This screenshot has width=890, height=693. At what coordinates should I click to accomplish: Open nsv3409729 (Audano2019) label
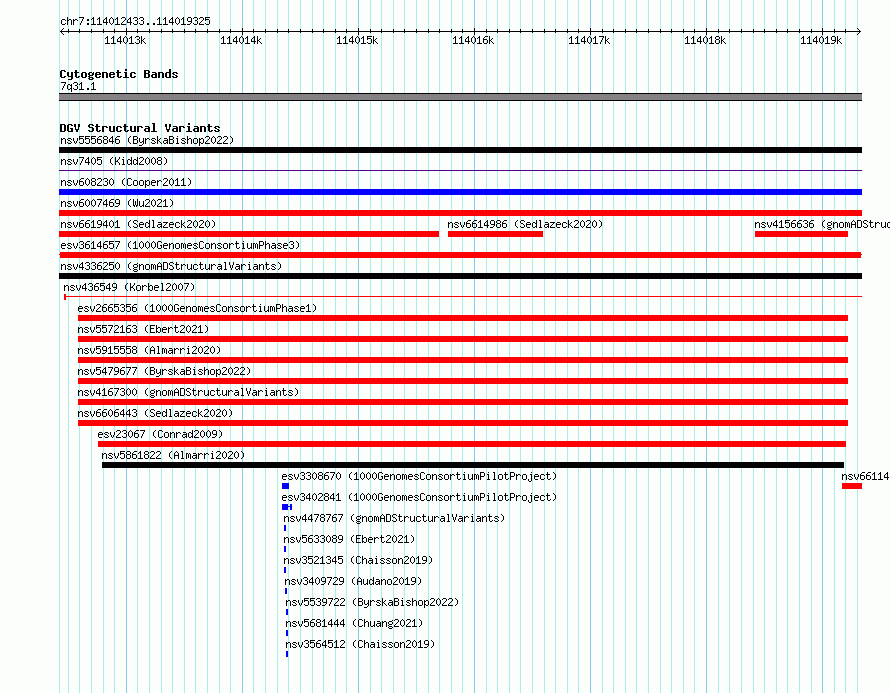353,581
